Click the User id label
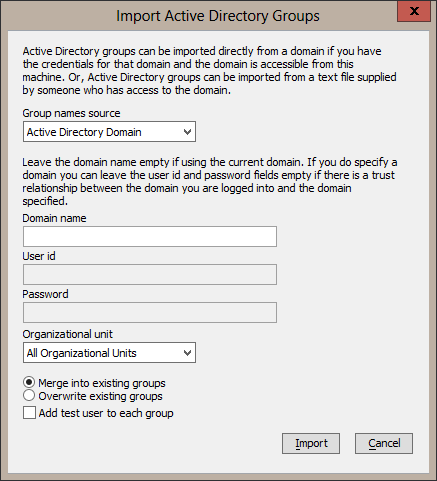 click(x=39, y=256)
